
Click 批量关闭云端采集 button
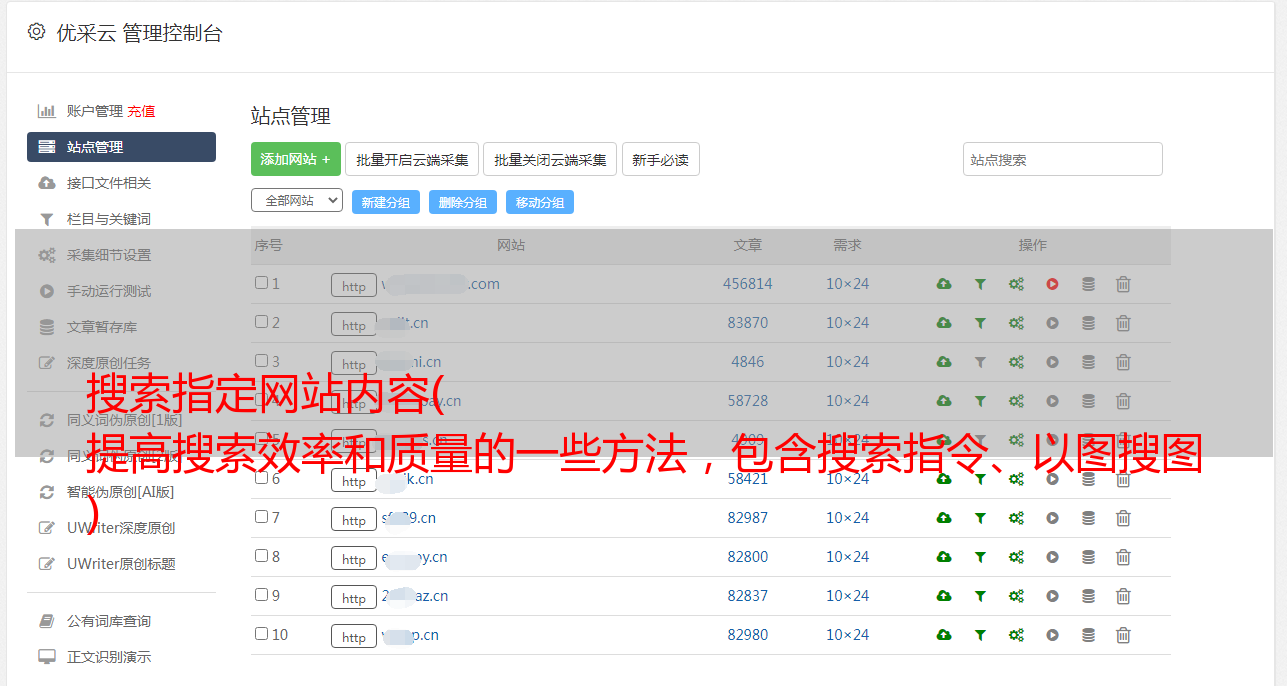[550, 159]
